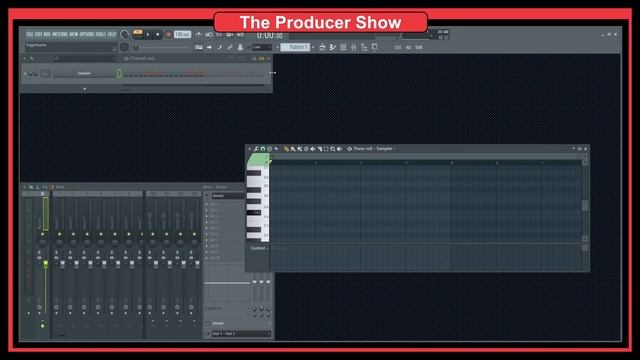Toggle typing keyboard to piano icon
Image resolution: width=640 pixels, height=360 pixels.
(199, 47)
